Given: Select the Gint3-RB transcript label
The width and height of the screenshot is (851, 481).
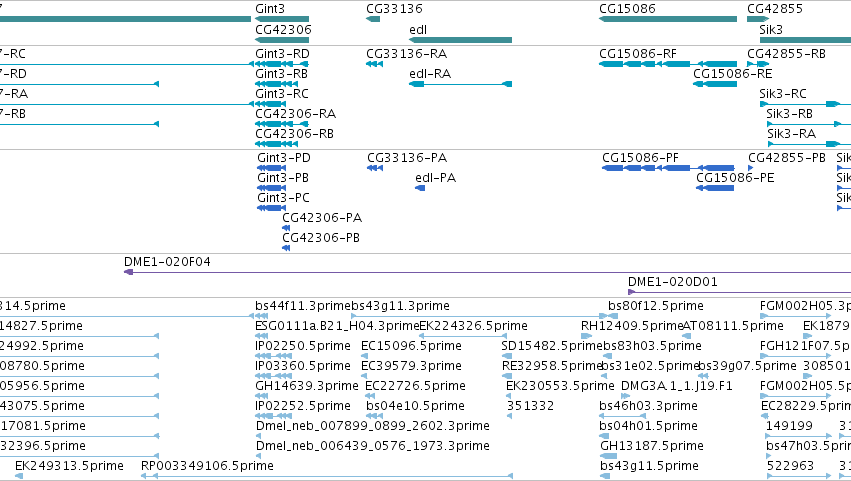Looking at the screenshot, I should point(281,74).
